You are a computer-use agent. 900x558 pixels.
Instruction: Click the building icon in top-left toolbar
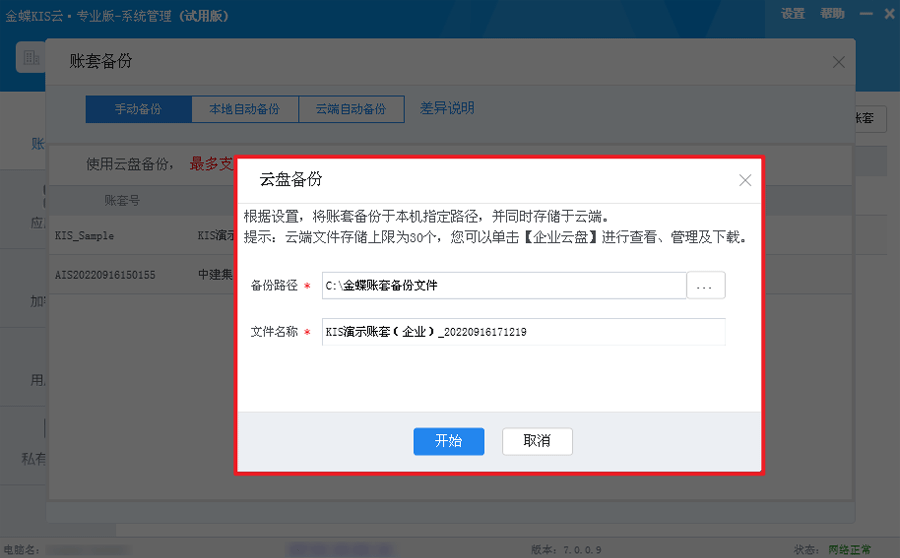pos(31,57)
